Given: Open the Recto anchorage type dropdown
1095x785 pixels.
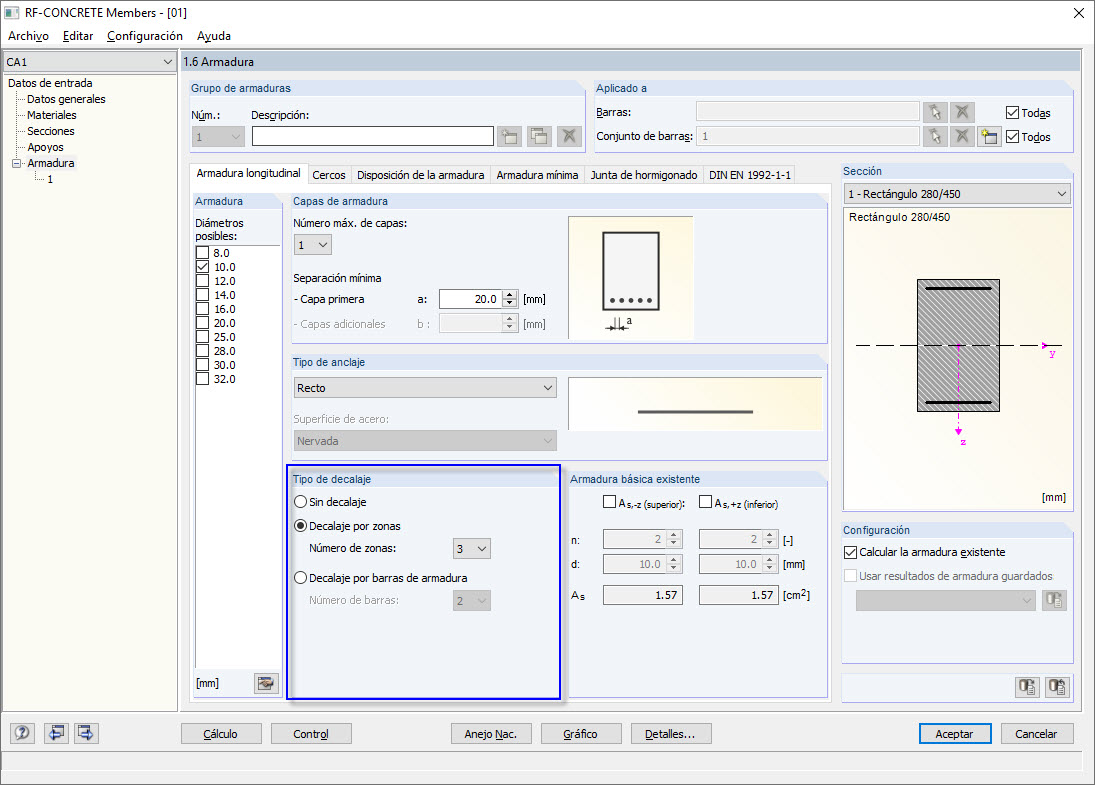Looking at the screenshot, I should (x=425, y=388).
